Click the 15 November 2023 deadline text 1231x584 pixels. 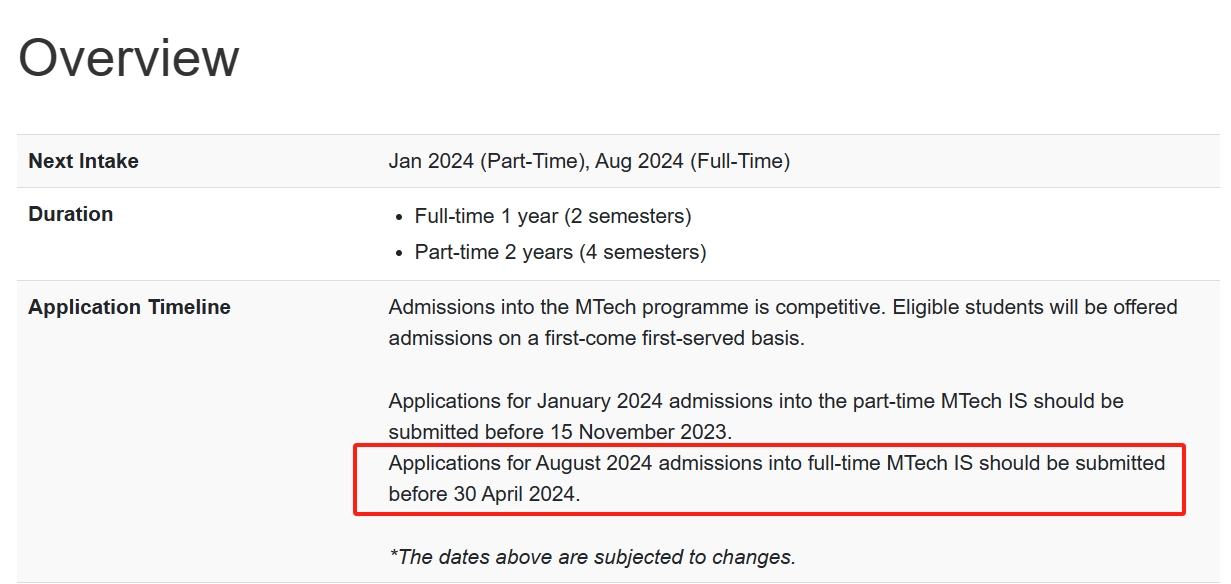click(640, 432)
